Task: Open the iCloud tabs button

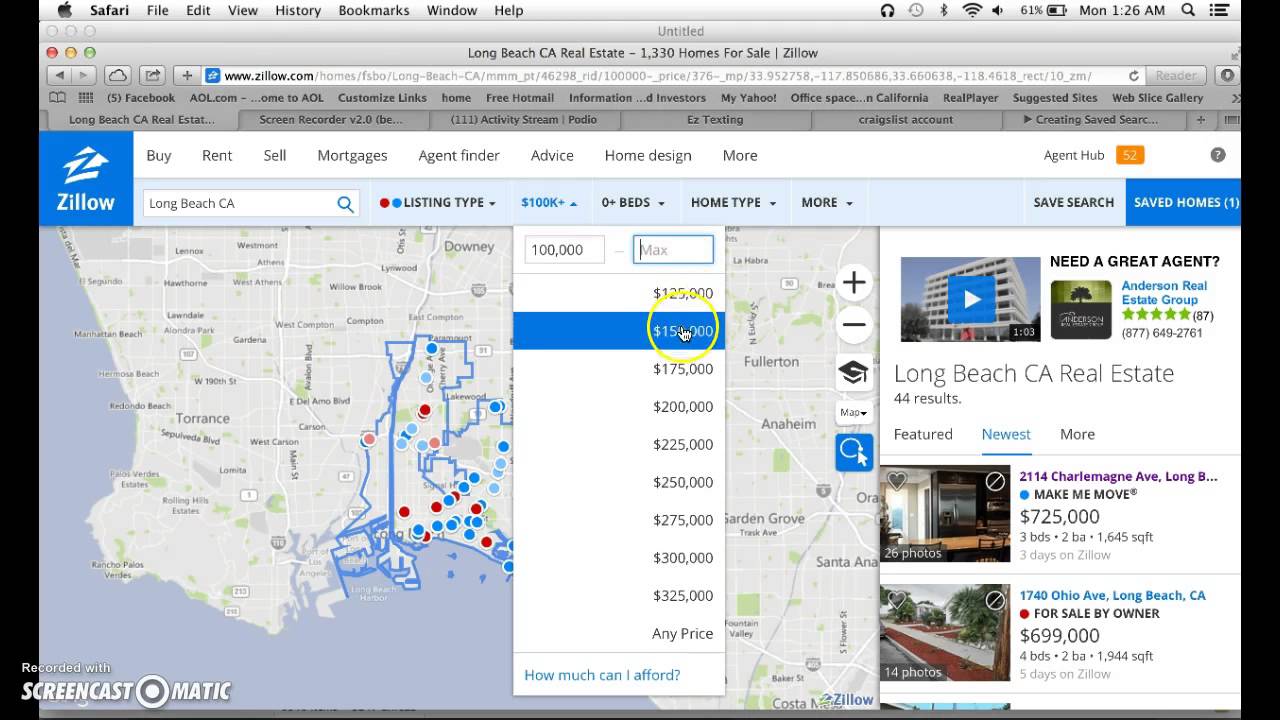Action: (x=118, y=75)
